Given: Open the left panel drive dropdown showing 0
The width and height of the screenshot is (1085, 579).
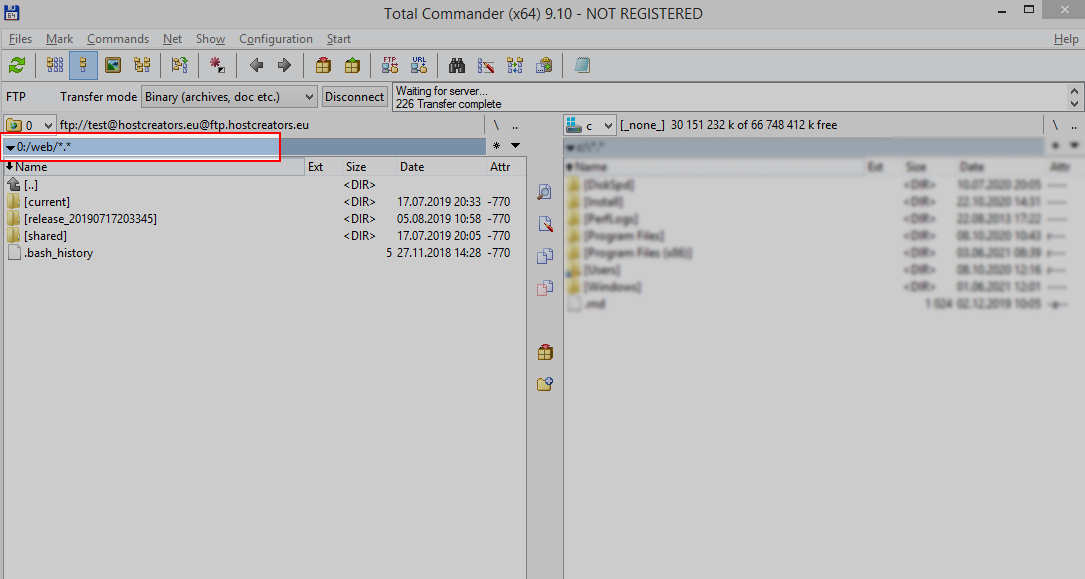Looking at the screenshot, I should click(x=29, y=125).
